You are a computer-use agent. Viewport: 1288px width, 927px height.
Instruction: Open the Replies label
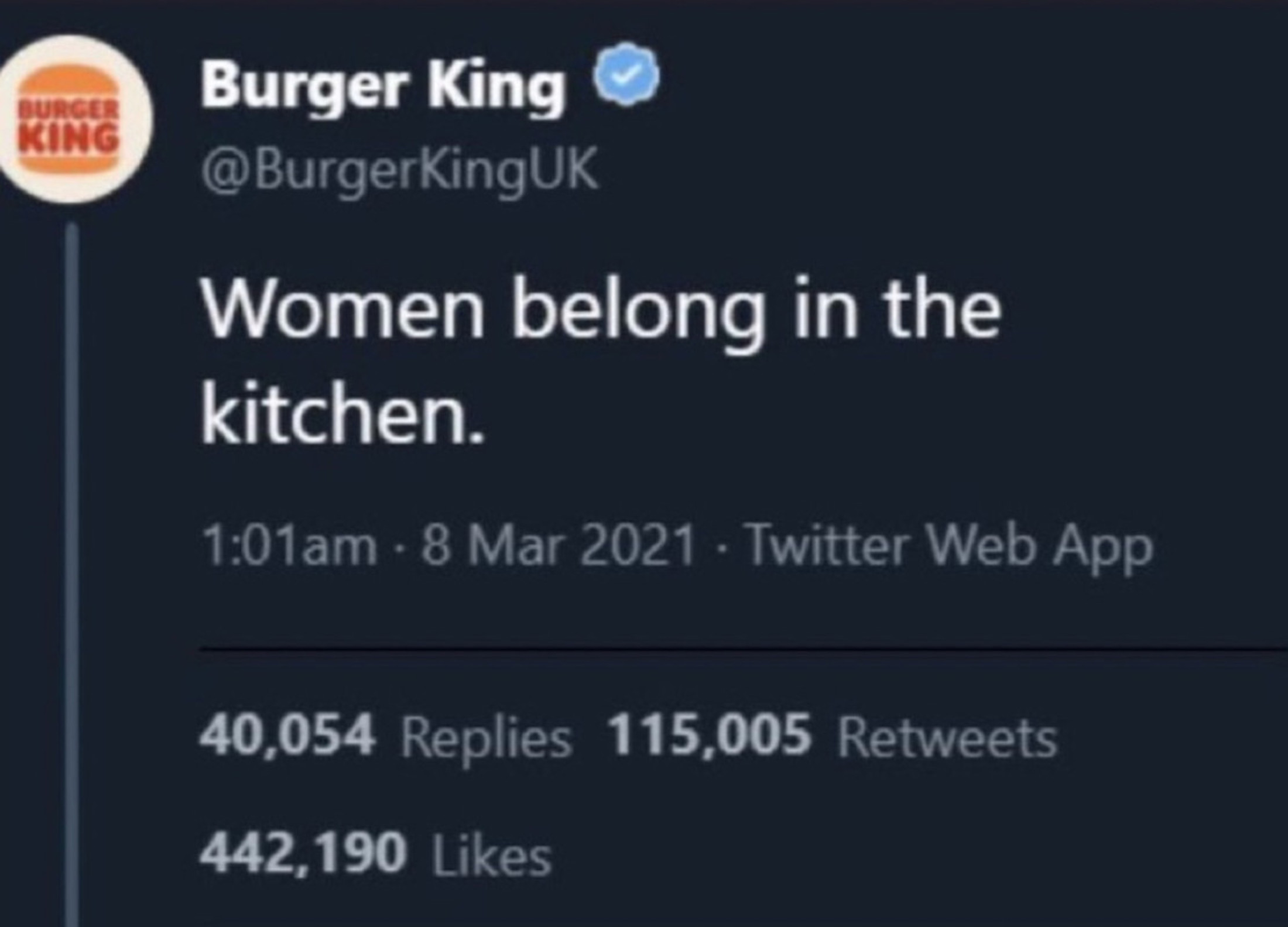coord(486,739)
